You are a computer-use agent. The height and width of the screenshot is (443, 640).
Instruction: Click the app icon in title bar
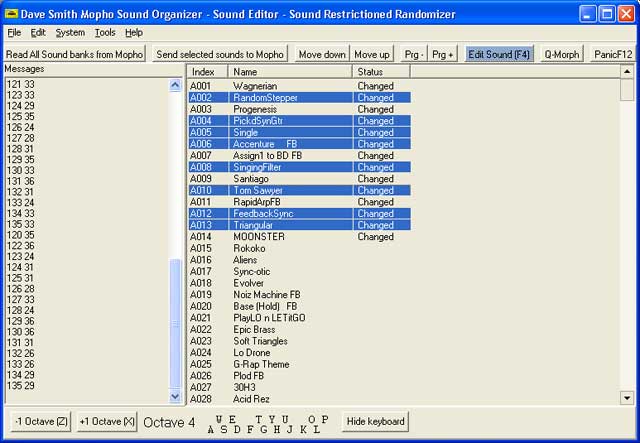(x=11, y=14)
